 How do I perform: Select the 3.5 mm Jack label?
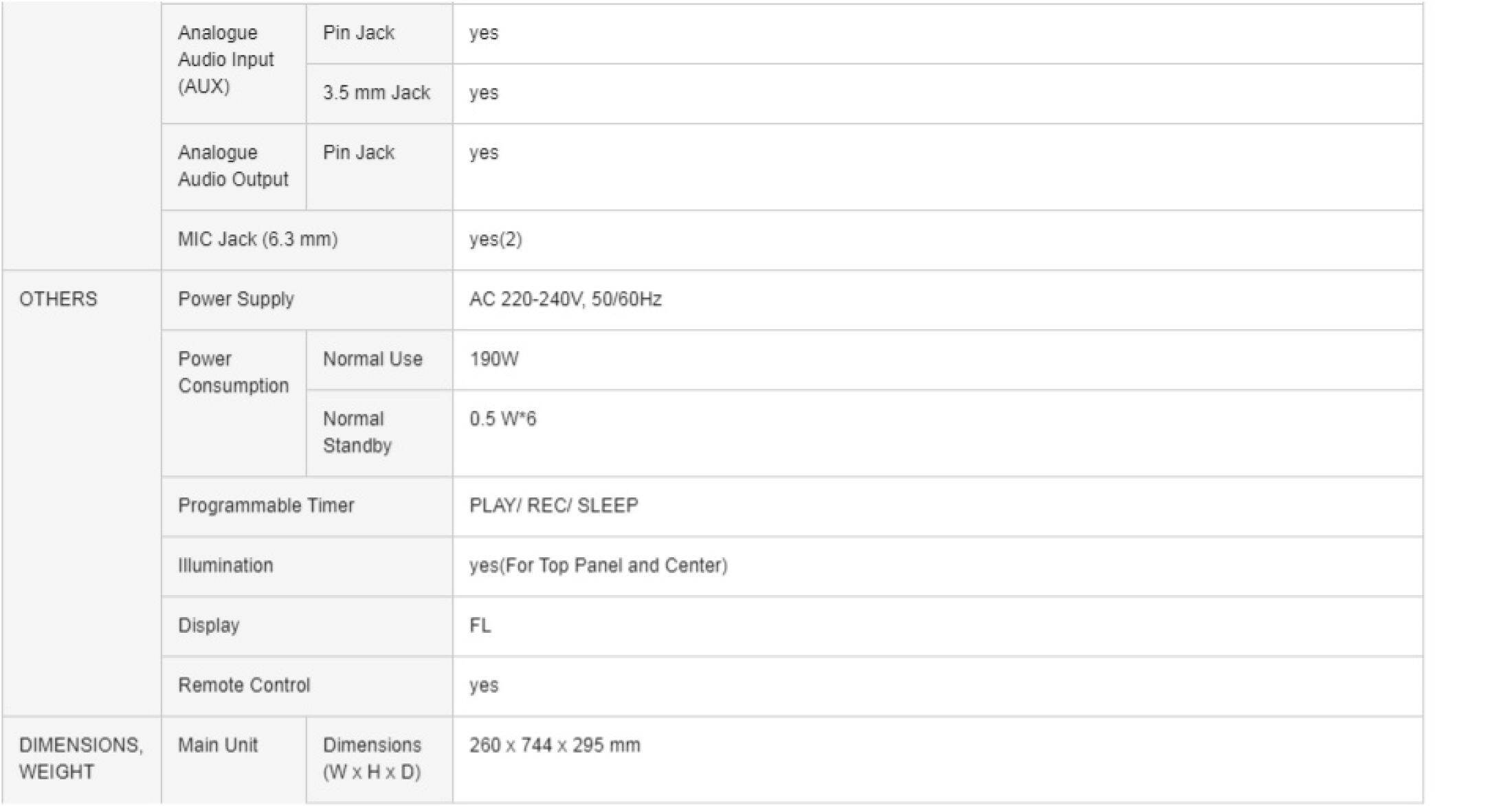[x=377, y=92]
